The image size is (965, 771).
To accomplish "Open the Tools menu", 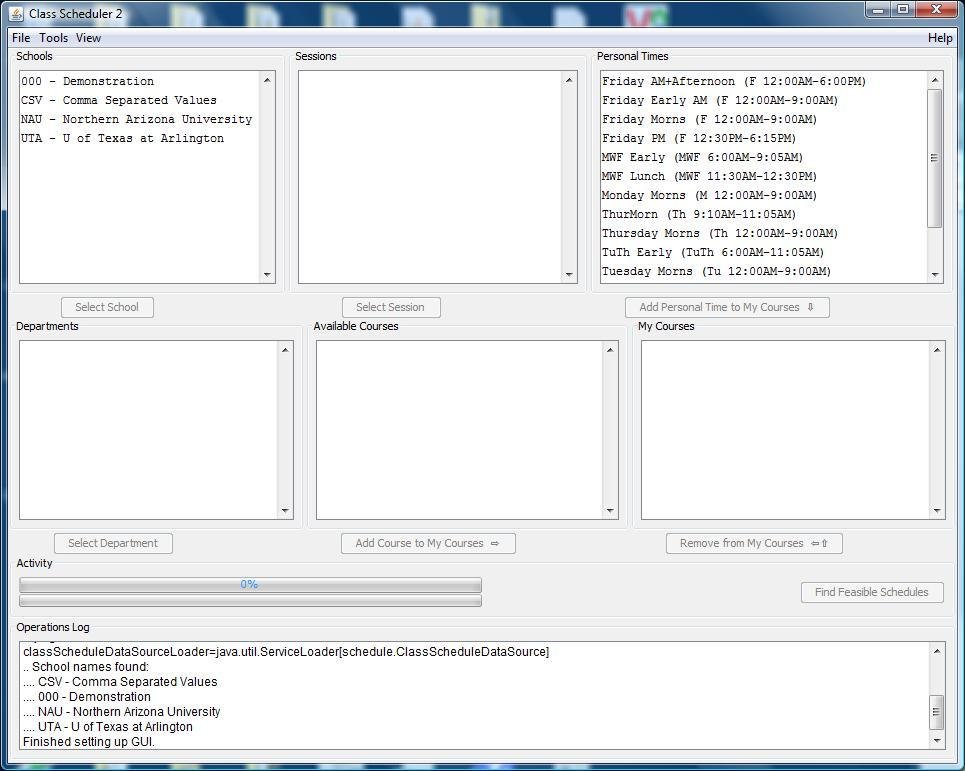I will click(x=53, y=37).
